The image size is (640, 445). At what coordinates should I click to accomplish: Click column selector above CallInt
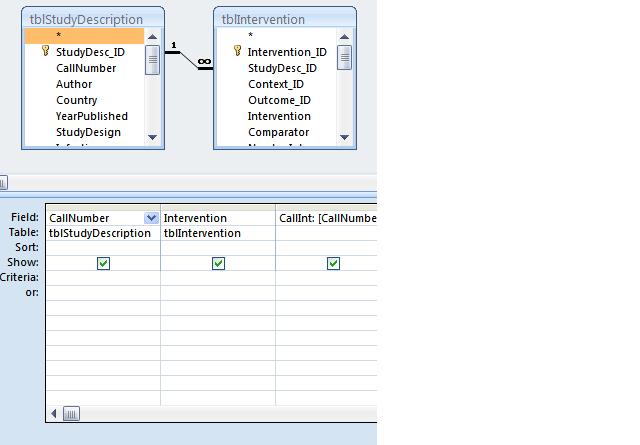click(x=327, y=208)
